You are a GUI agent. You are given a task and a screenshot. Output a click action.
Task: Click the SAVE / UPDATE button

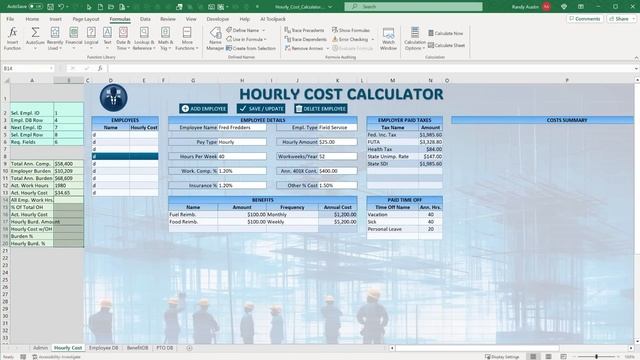tap(261, 109)
